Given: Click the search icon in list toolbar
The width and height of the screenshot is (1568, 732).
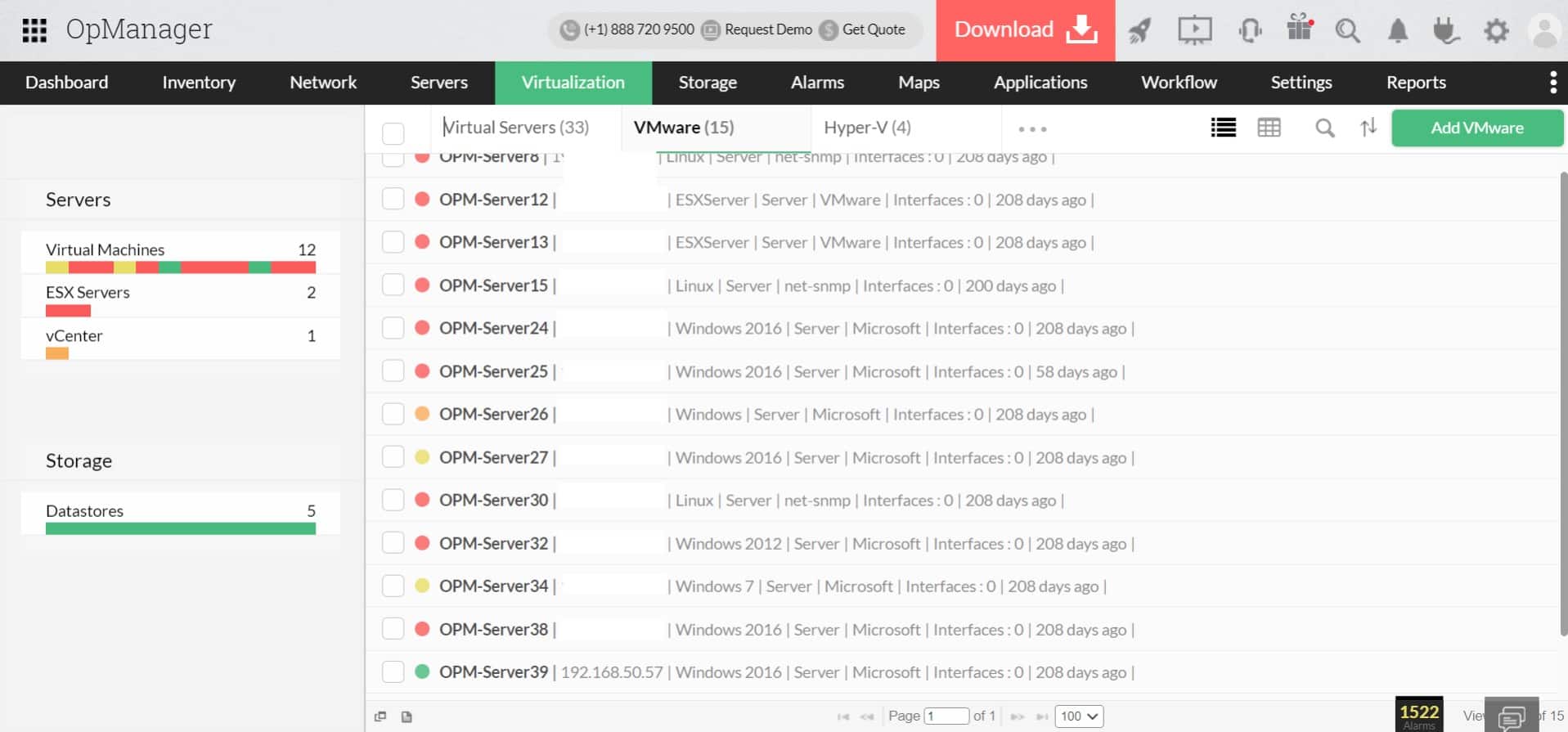Looking at the screenshot, I should point(1325,128).
